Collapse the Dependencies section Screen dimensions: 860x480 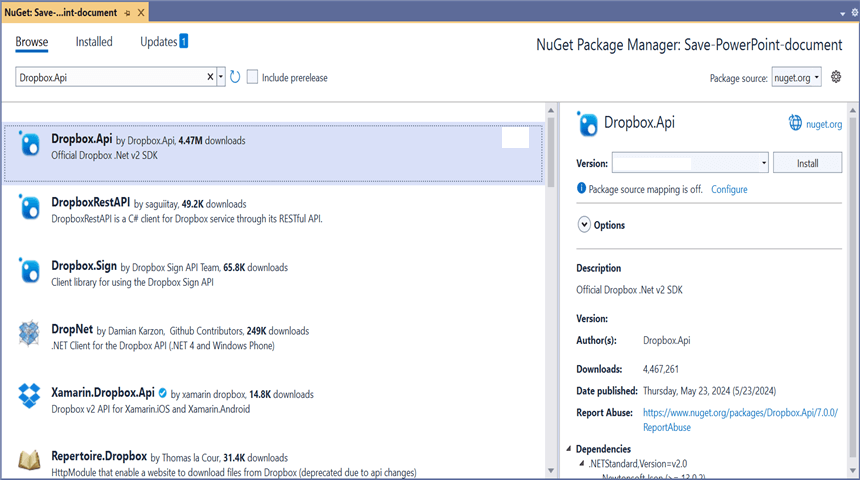568,449
